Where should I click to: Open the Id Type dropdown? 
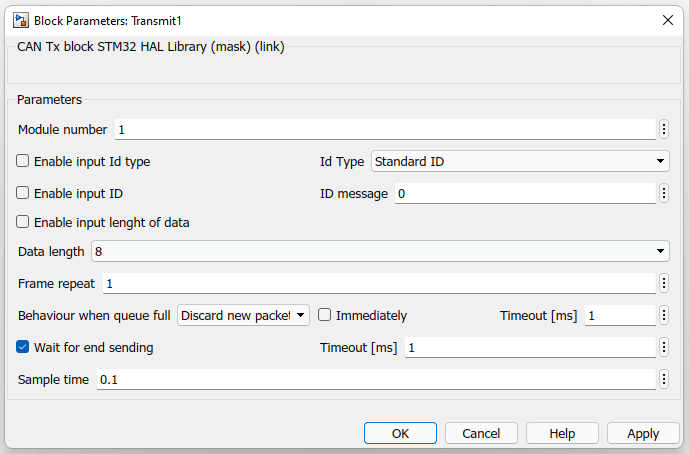pos(520,161)
